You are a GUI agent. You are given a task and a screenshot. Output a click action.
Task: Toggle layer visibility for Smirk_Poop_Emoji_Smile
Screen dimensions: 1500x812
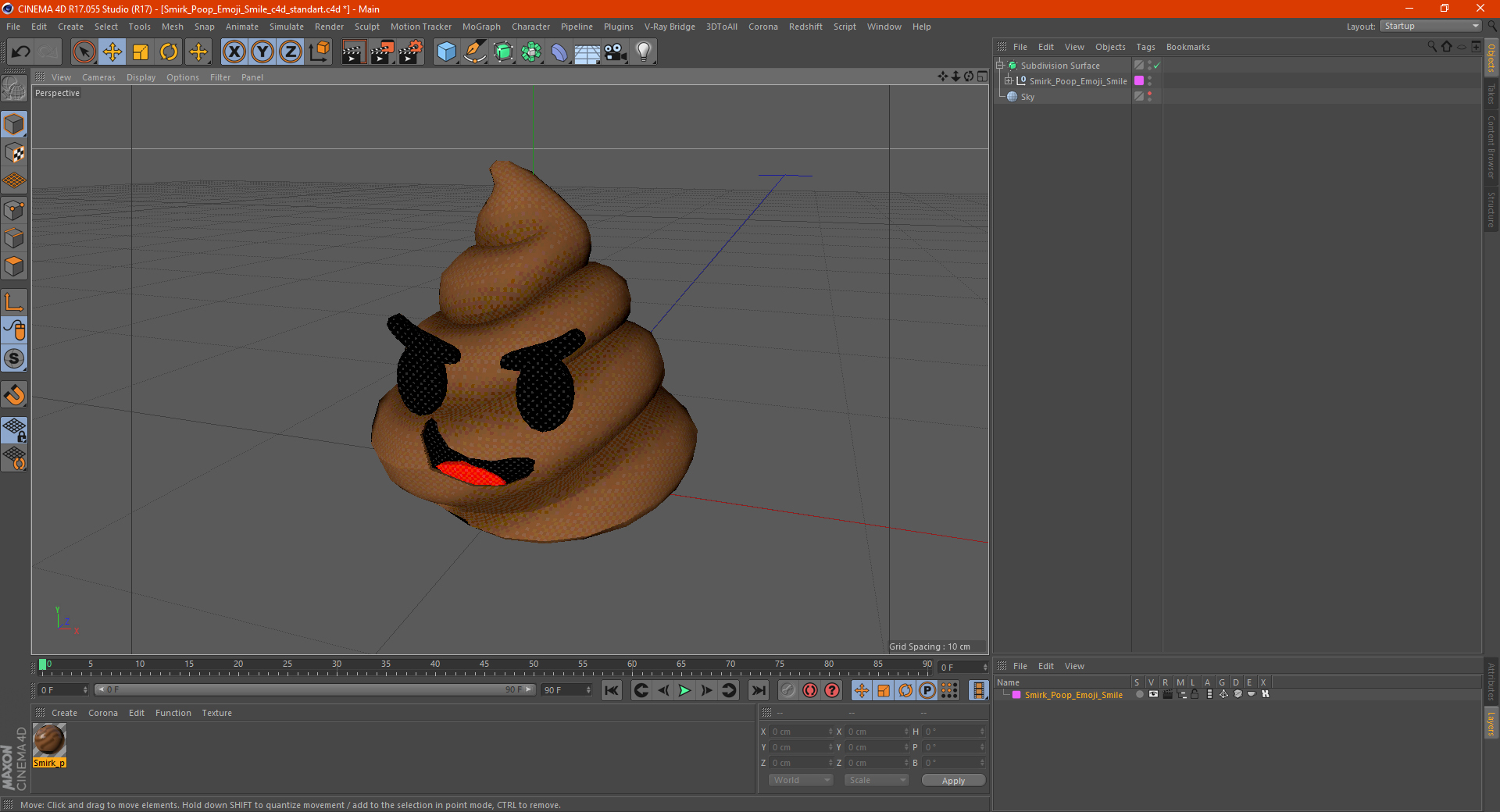[1153, 694]
